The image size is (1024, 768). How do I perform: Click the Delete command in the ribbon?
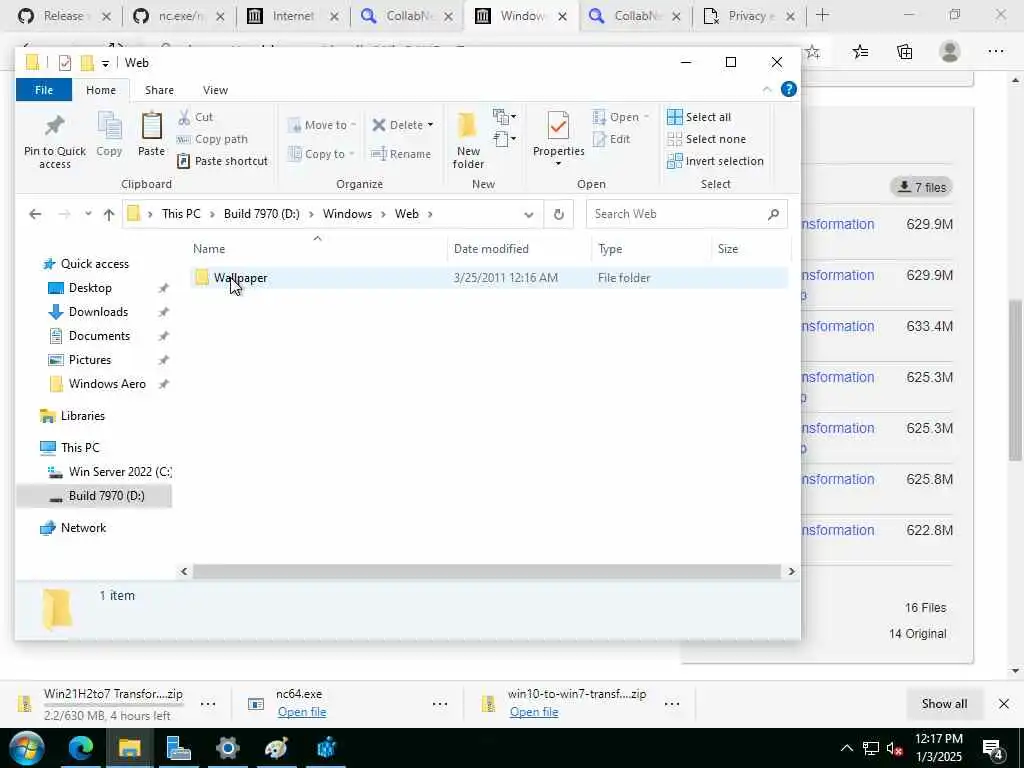(x=397, y=125)
